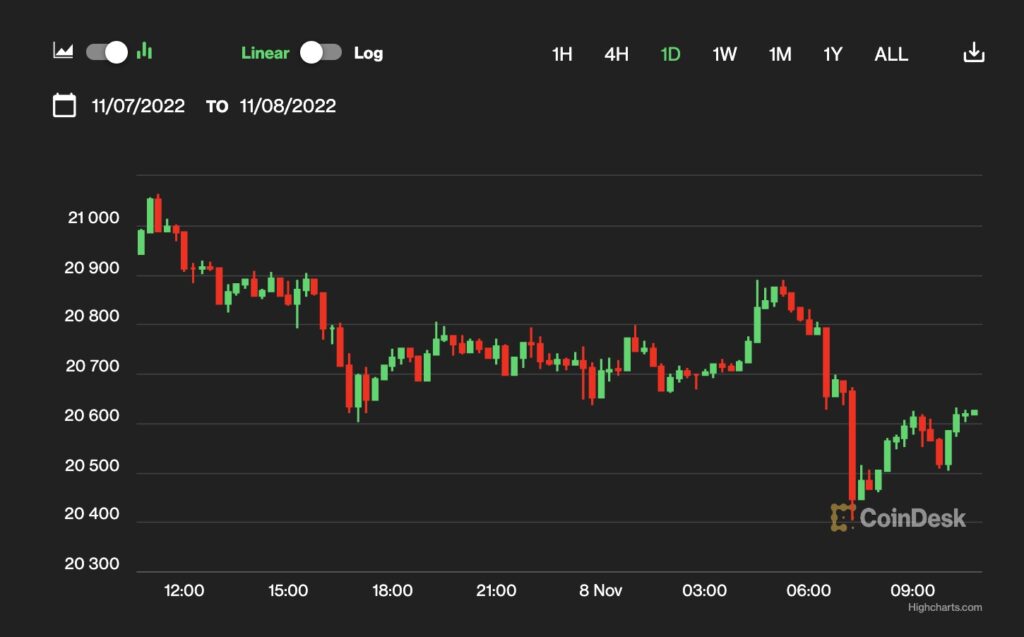
Task: Click the 20 400 price axis label
Action: click(92, 514)
